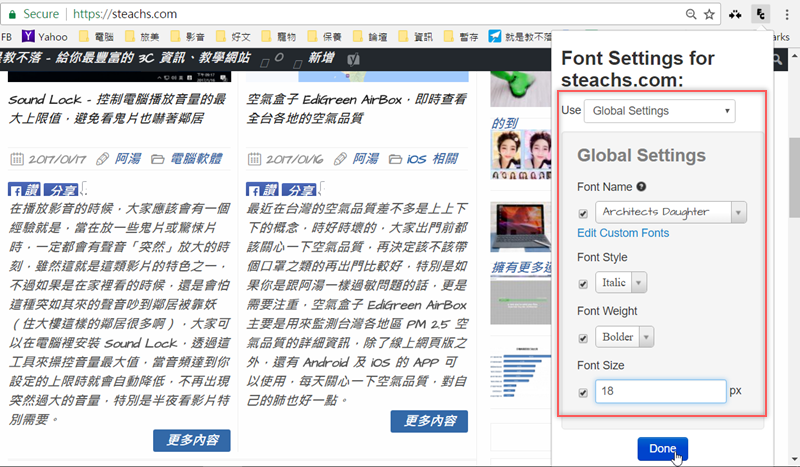Click the Facebook share button on second article
Screen dimensions: 800x467
point(299,191)
